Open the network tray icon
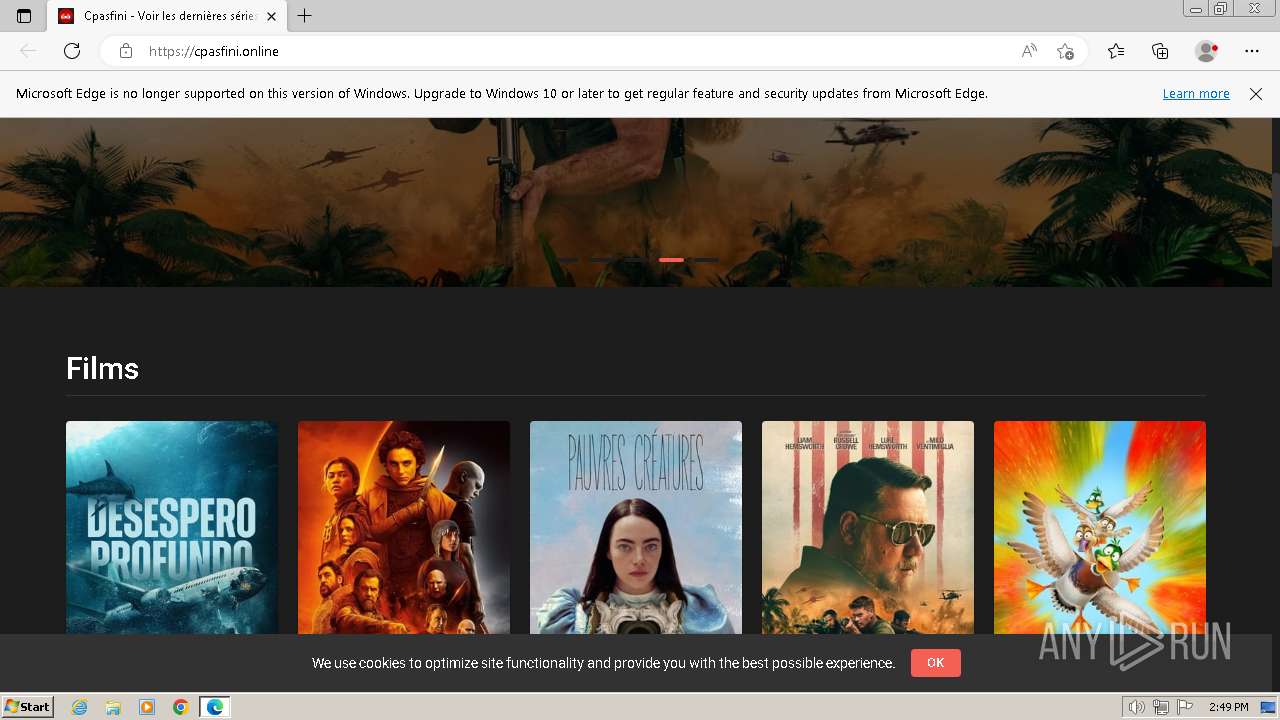This screenshot has height=720, width=1280. (x=1161, y=707)
